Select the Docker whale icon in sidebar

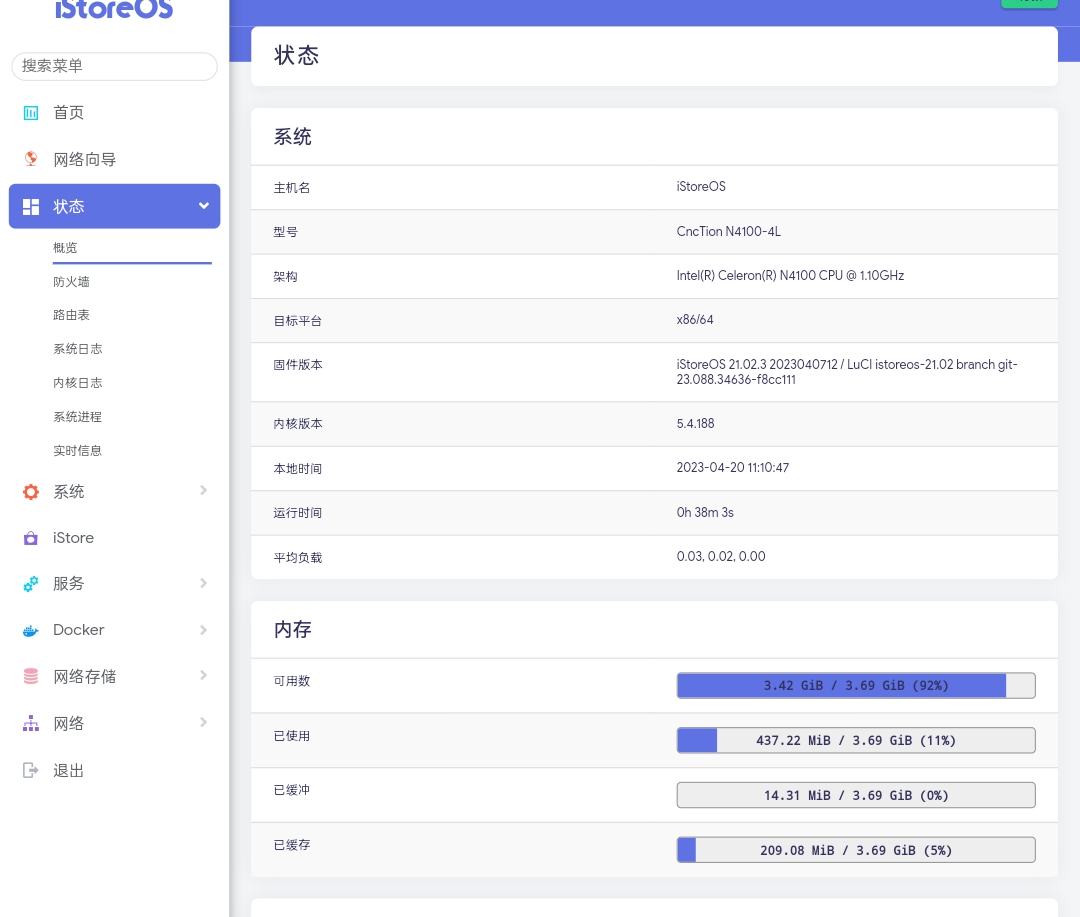coord(31,631)
